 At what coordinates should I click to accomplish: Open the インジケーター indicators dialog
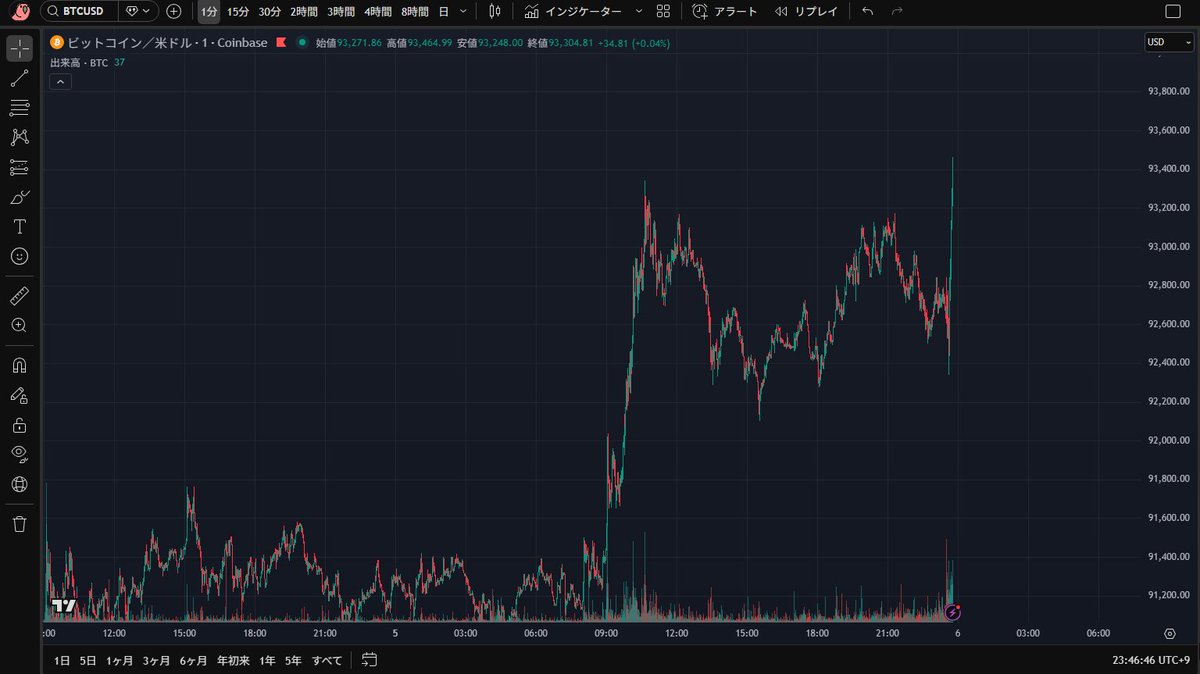[573, 11]
